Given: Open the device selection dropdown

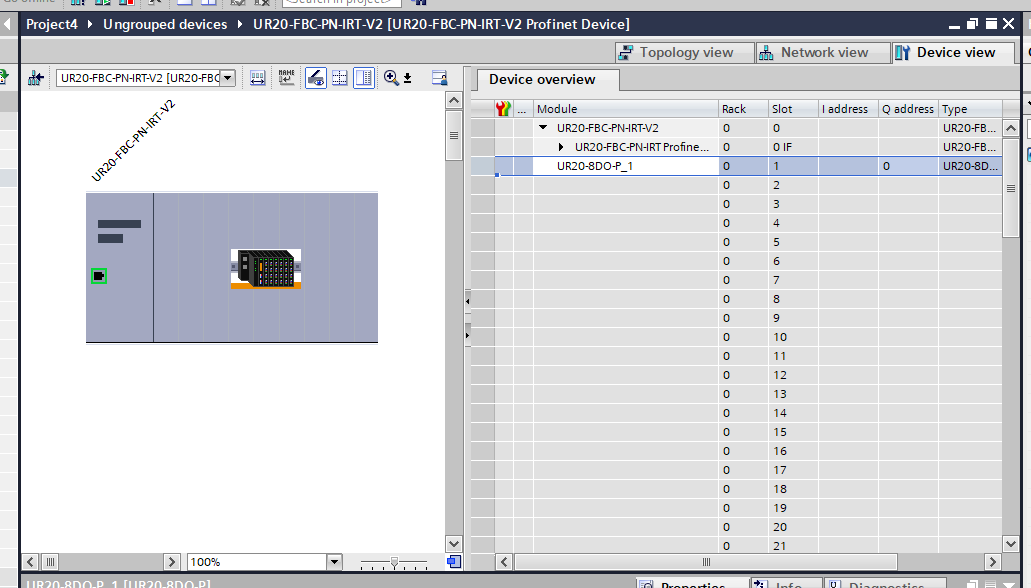Looking at the screenshot, I should 228,78.
